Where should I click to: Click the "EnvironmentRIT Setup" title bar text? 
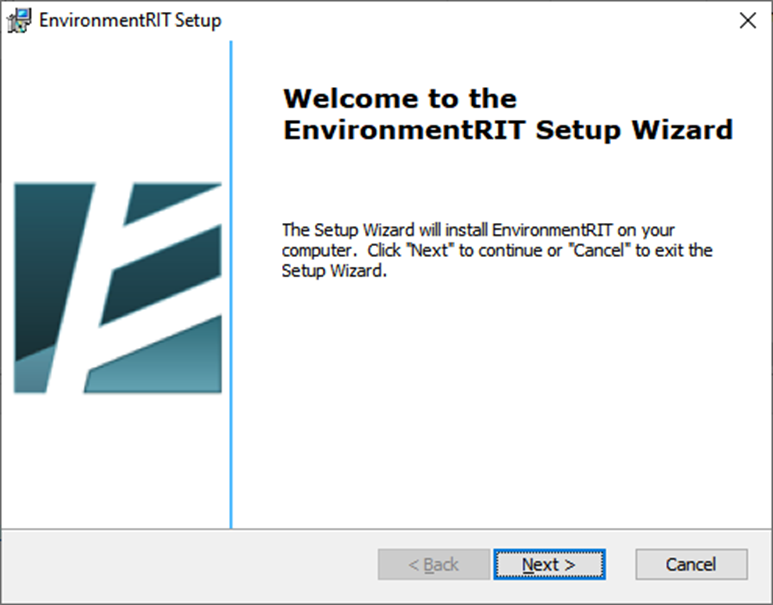(x=130, y=21)
